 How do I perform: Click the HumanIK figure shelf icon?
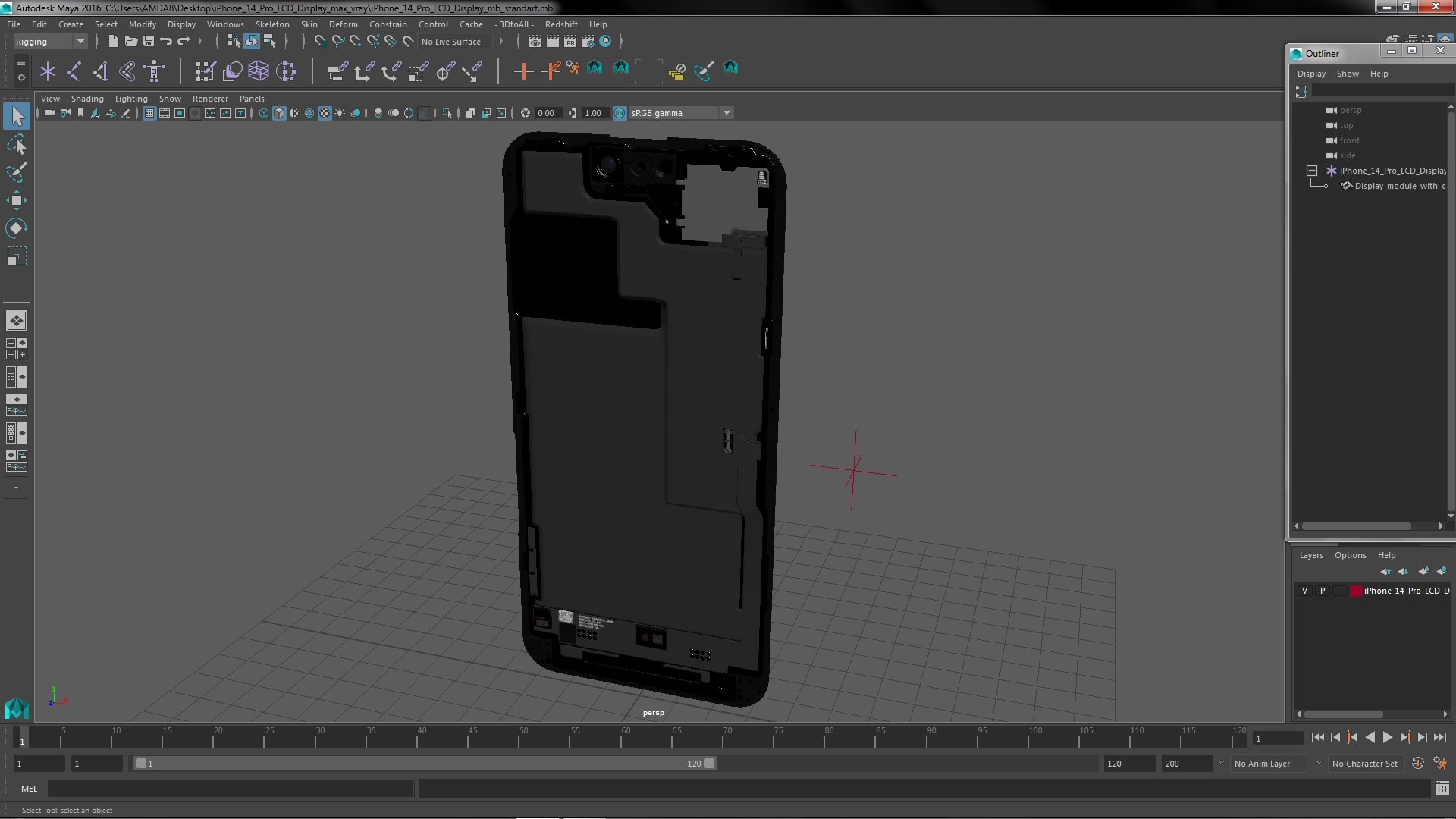[154, 72]
